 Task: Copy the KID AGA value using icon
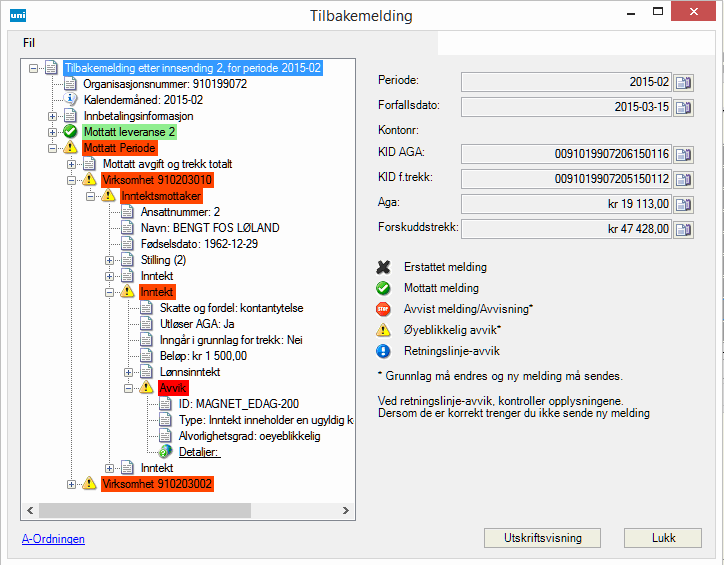[x=683, y=154]
